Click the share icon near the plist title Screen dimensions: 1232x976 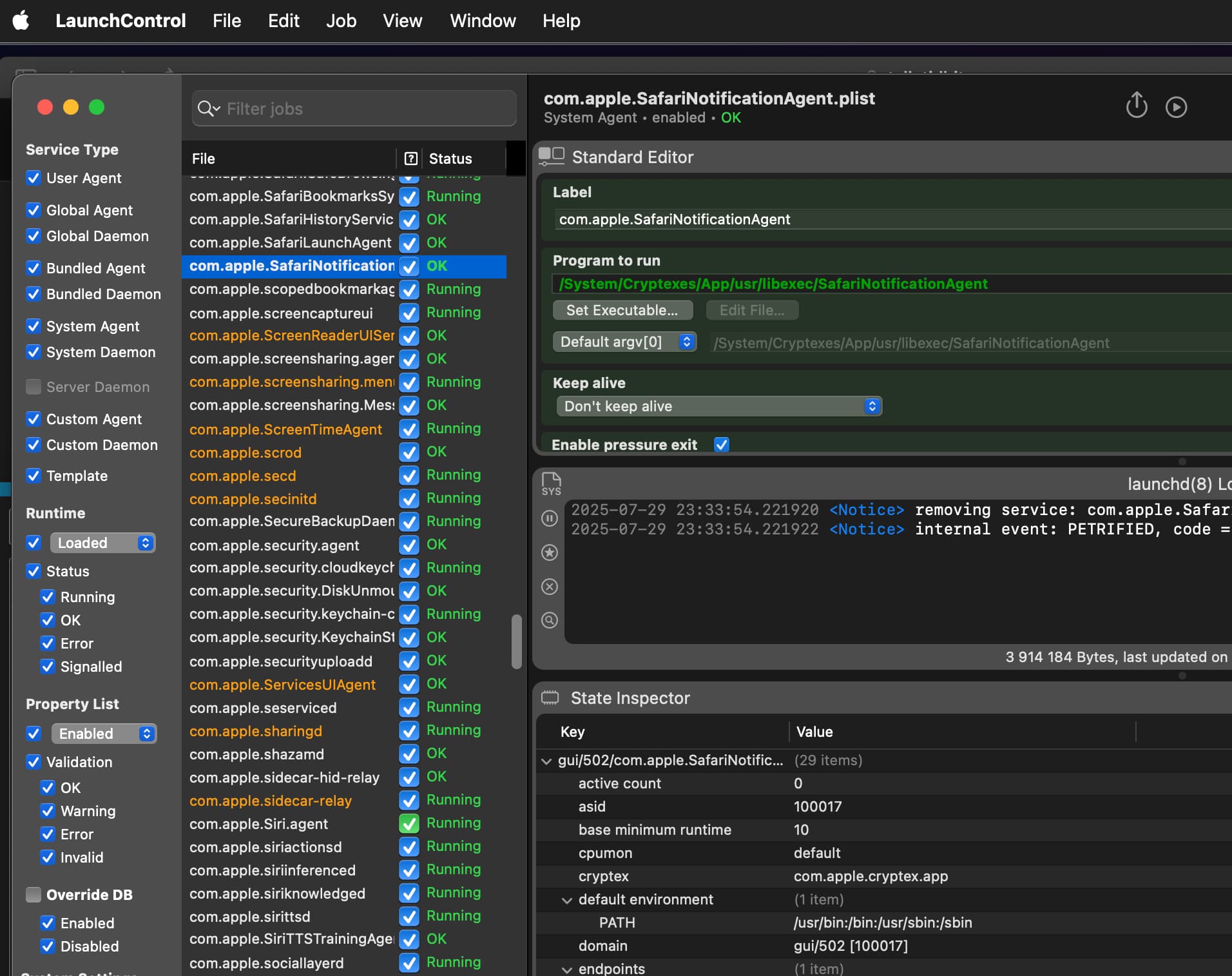[x=1136, y=106]
